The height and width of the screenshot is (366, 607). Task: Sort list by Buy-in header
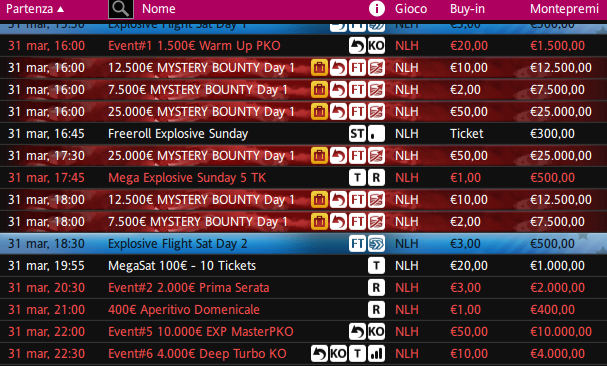[467, 9]
